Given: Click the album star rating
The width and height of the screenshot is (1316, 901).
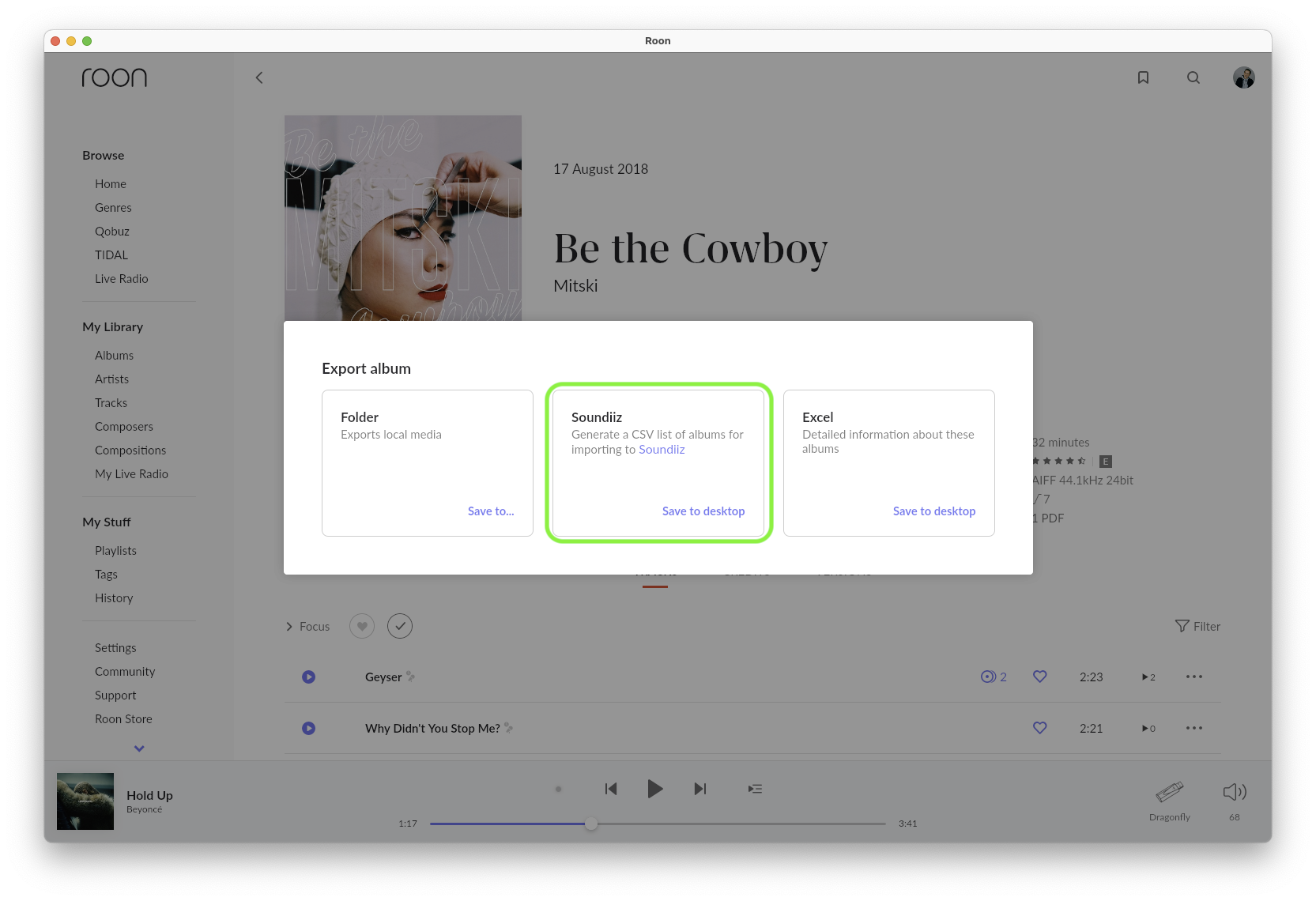Looking at the screenshot, I should click(1060, 461).
